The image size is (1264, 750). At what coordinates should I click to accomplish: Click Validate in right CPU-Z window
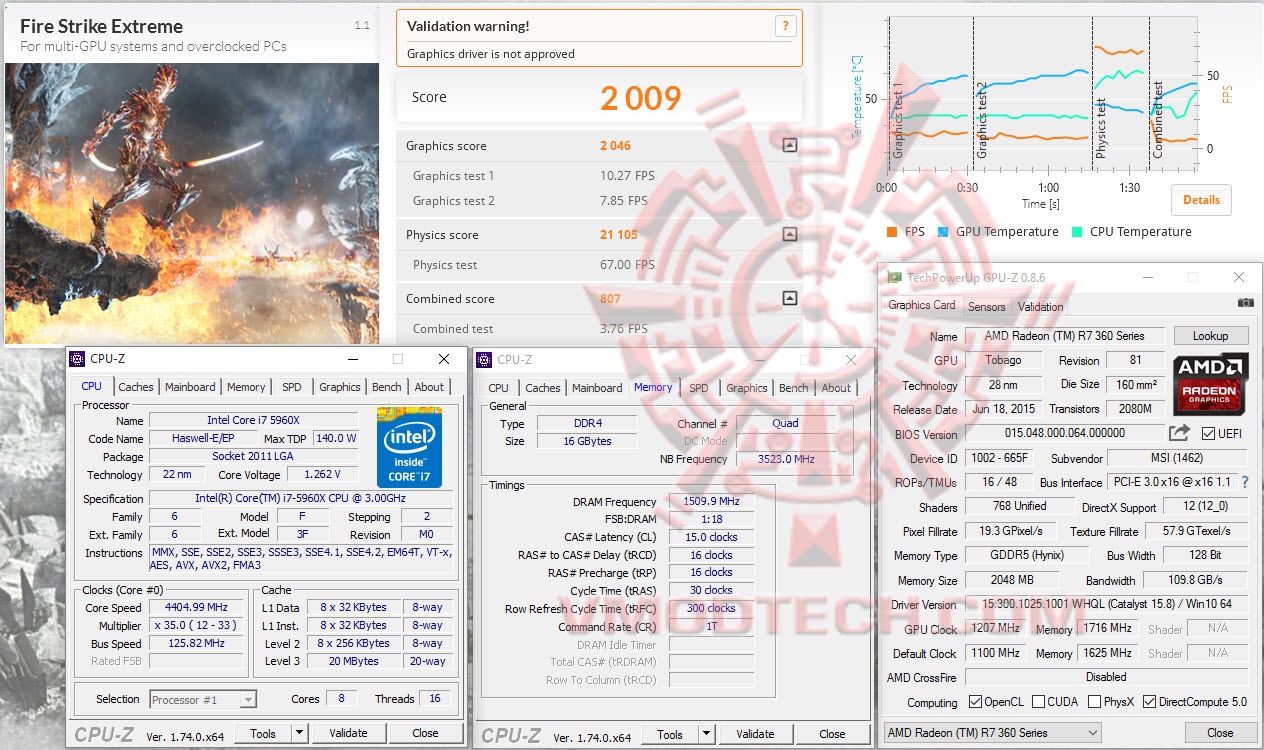pos(755,734)
